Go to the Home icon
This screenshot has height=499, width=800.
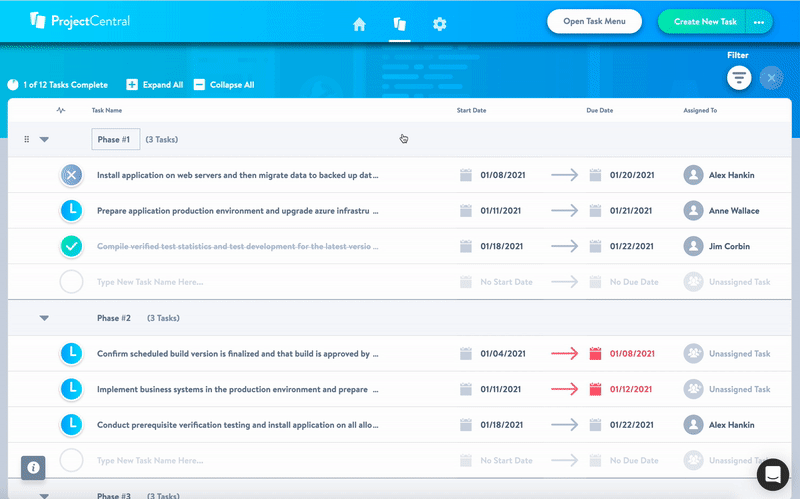tap(359, 24)
